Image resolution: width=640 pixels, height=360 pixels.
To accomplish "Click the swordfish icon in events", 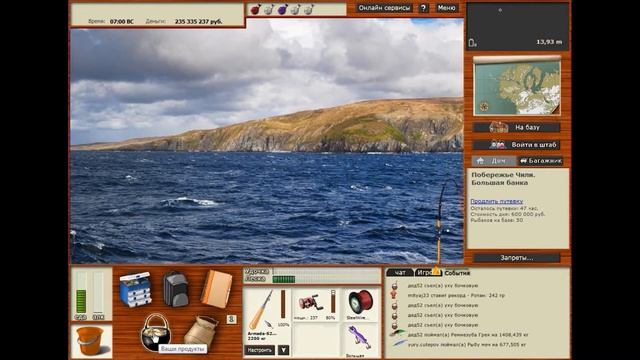I will [399, 344].
